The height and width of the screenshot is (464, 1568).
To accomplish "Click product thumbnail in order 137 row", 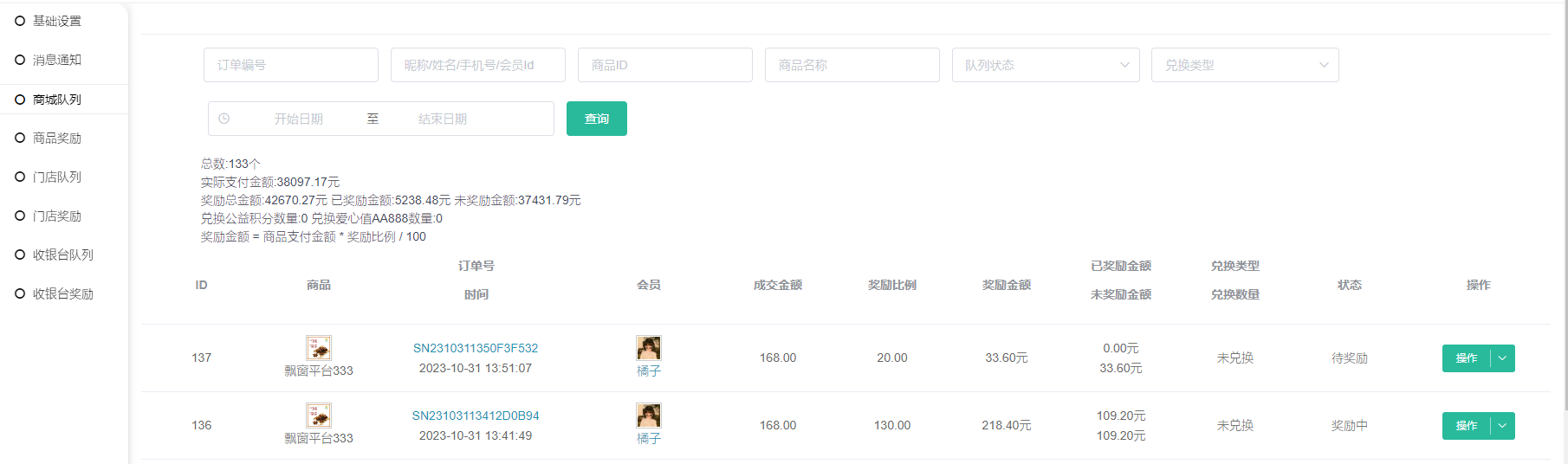I will coord(319,348).
